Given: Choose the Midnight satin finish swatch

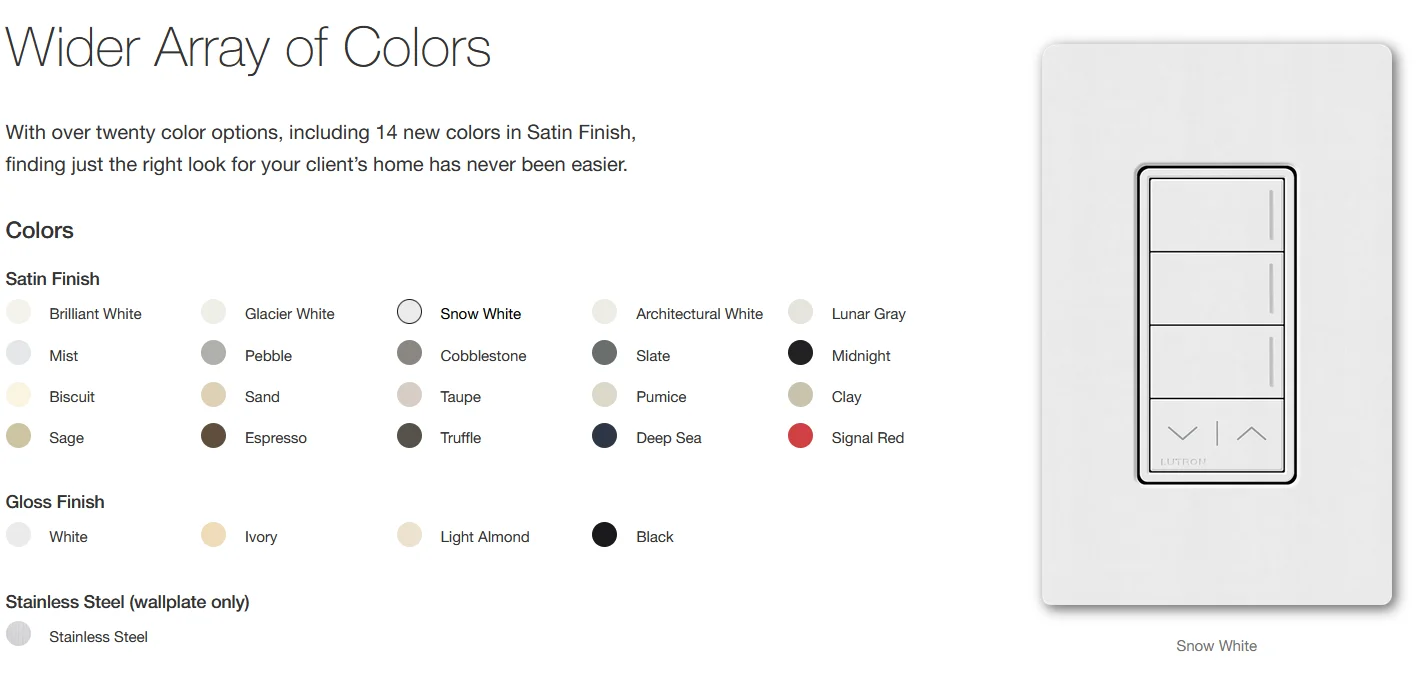Looking at the screenshot, I should (x=800, y=353).
